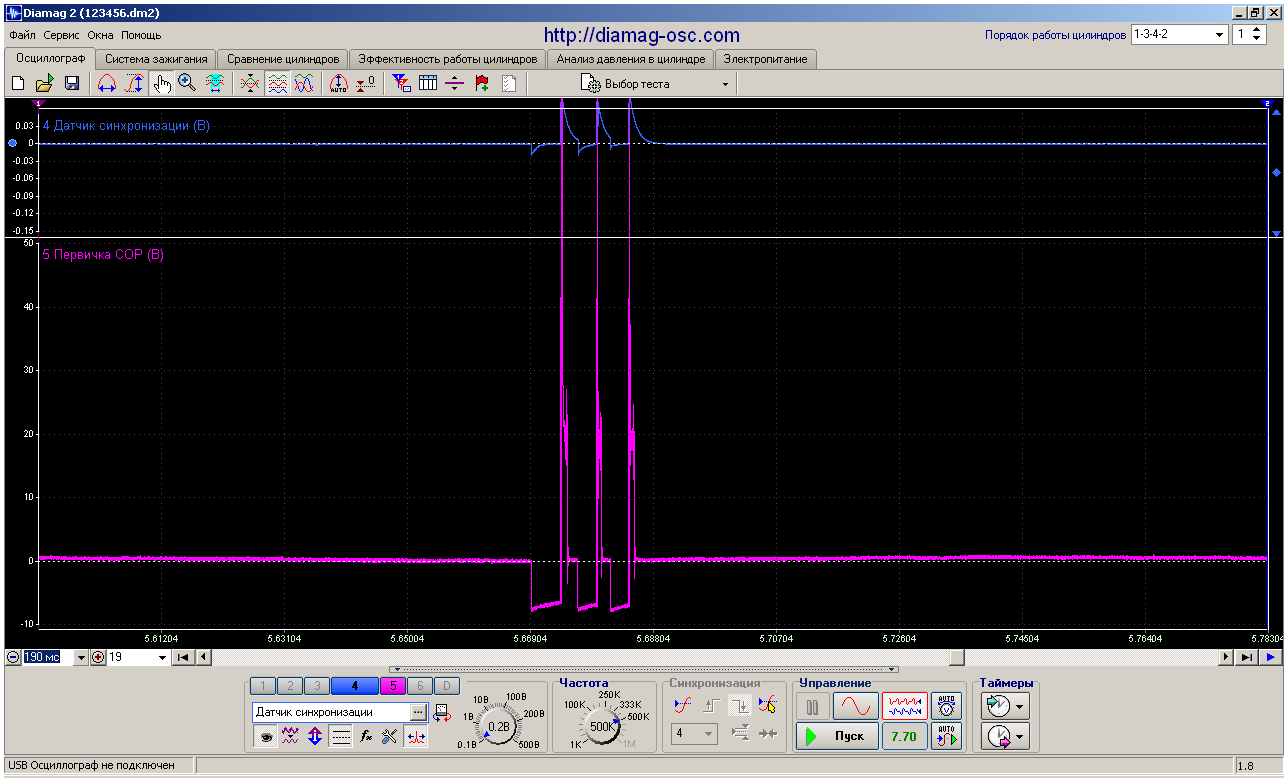This screenshot has height=778, width=1288.
Task: Click the horizontal stretch arc icon
Action: [x=107, y=84]
